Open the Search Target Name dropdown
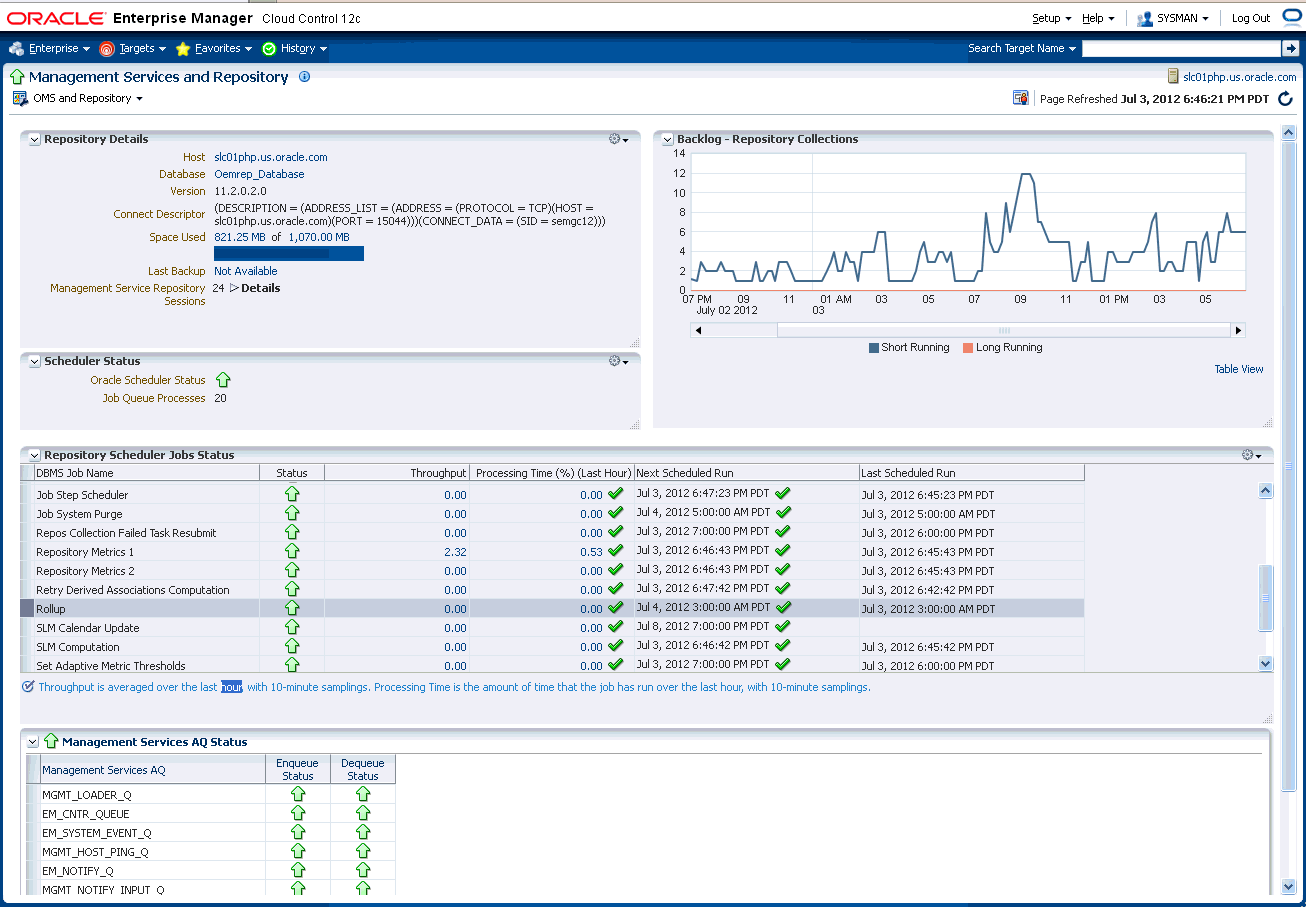 (1022, 48)
